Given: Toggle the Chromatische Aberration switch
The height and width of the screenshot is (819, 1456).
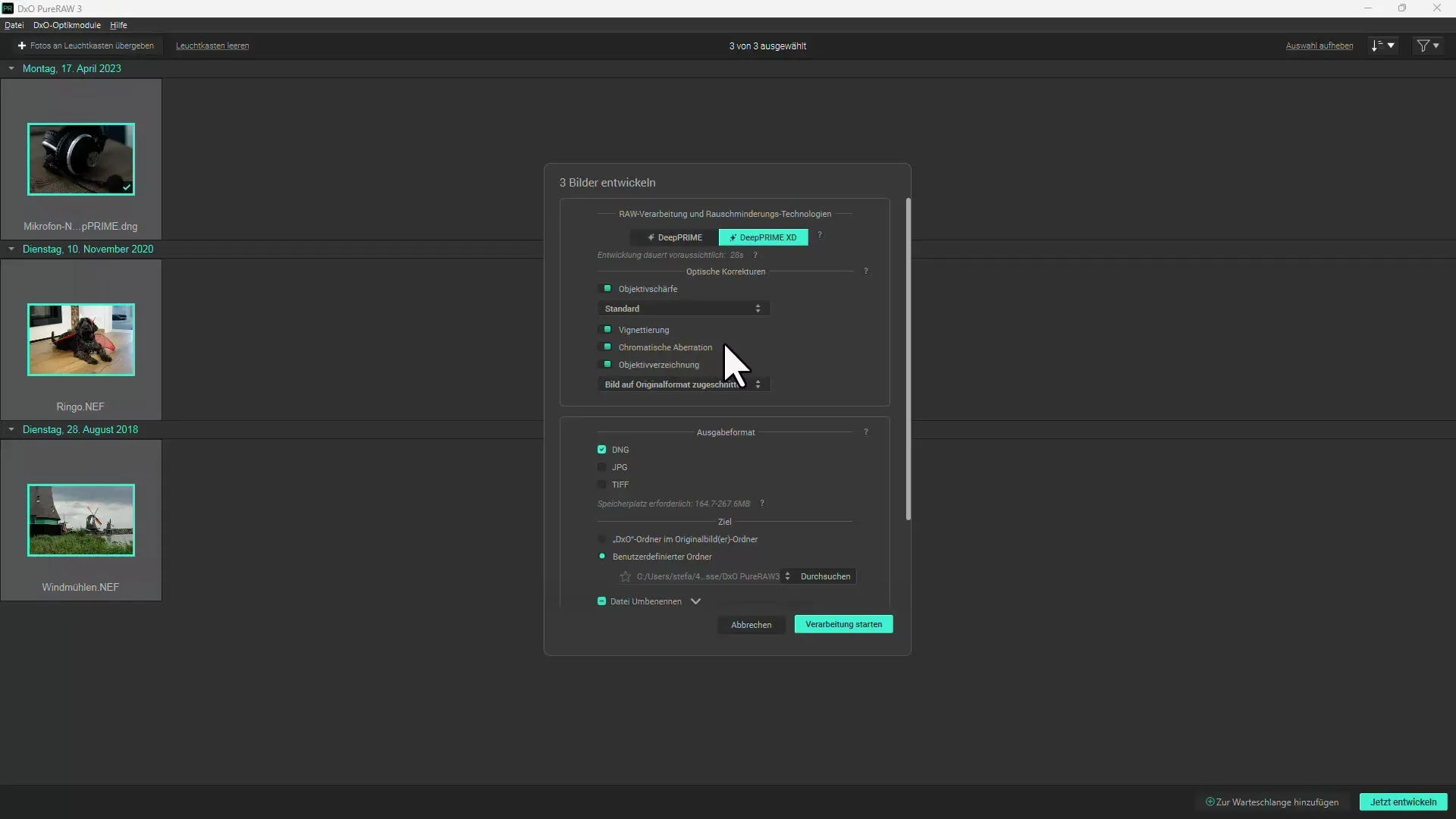Looking at the screenshot, I should point(605,347).
